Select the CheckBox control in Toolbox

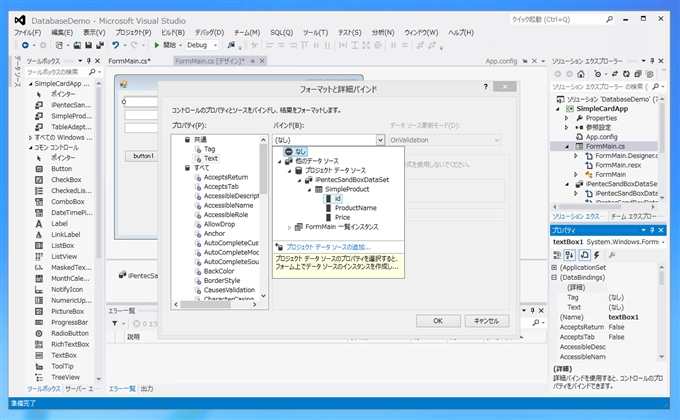click(66, 180)
